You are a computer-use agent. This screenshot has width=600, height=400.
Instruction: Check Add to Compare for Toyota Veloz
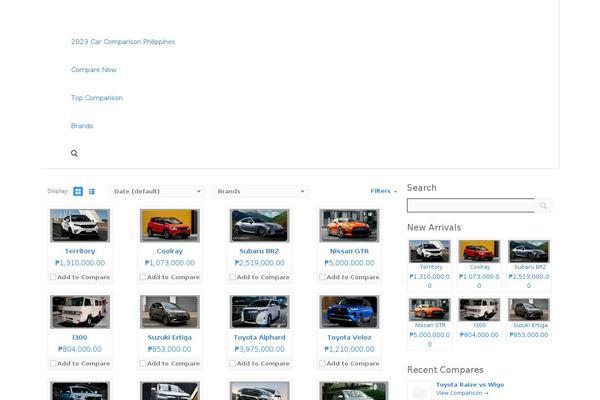pyautogui.click(x=322, y=363)
